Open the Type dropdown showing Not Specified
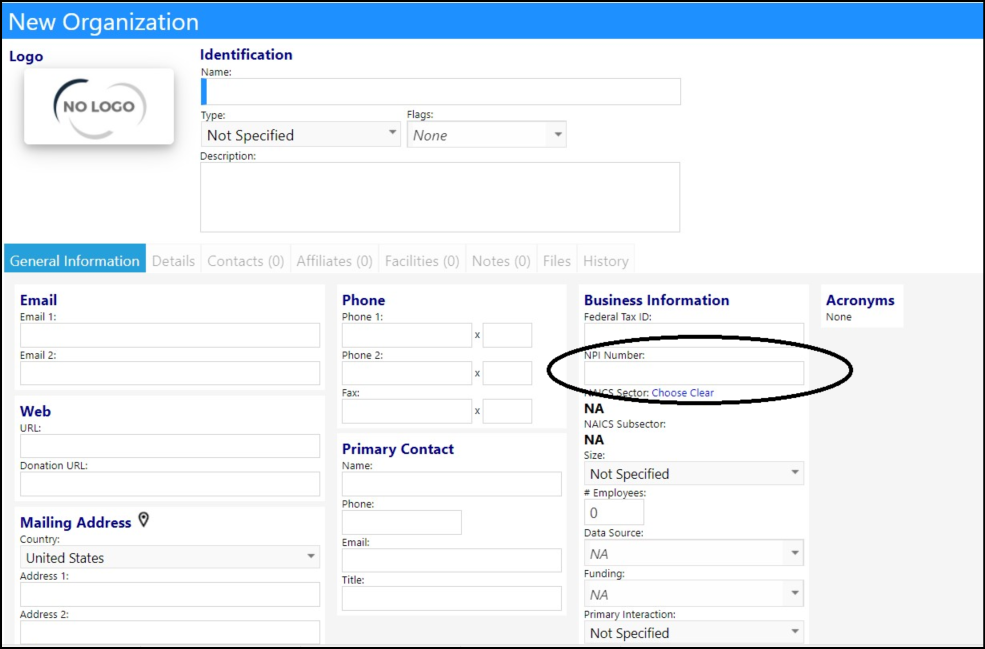 coord(300,134)
